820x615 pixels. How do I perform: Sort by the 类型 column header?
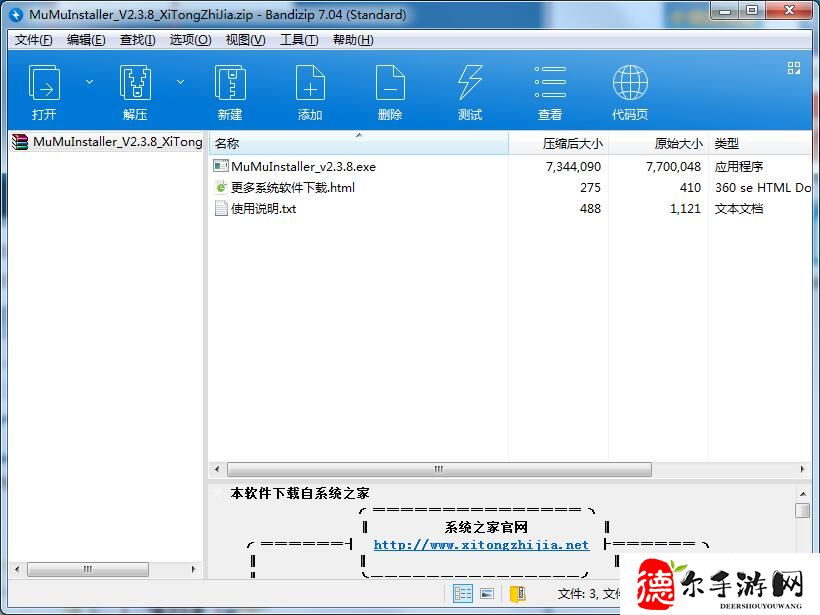[759, 143]
